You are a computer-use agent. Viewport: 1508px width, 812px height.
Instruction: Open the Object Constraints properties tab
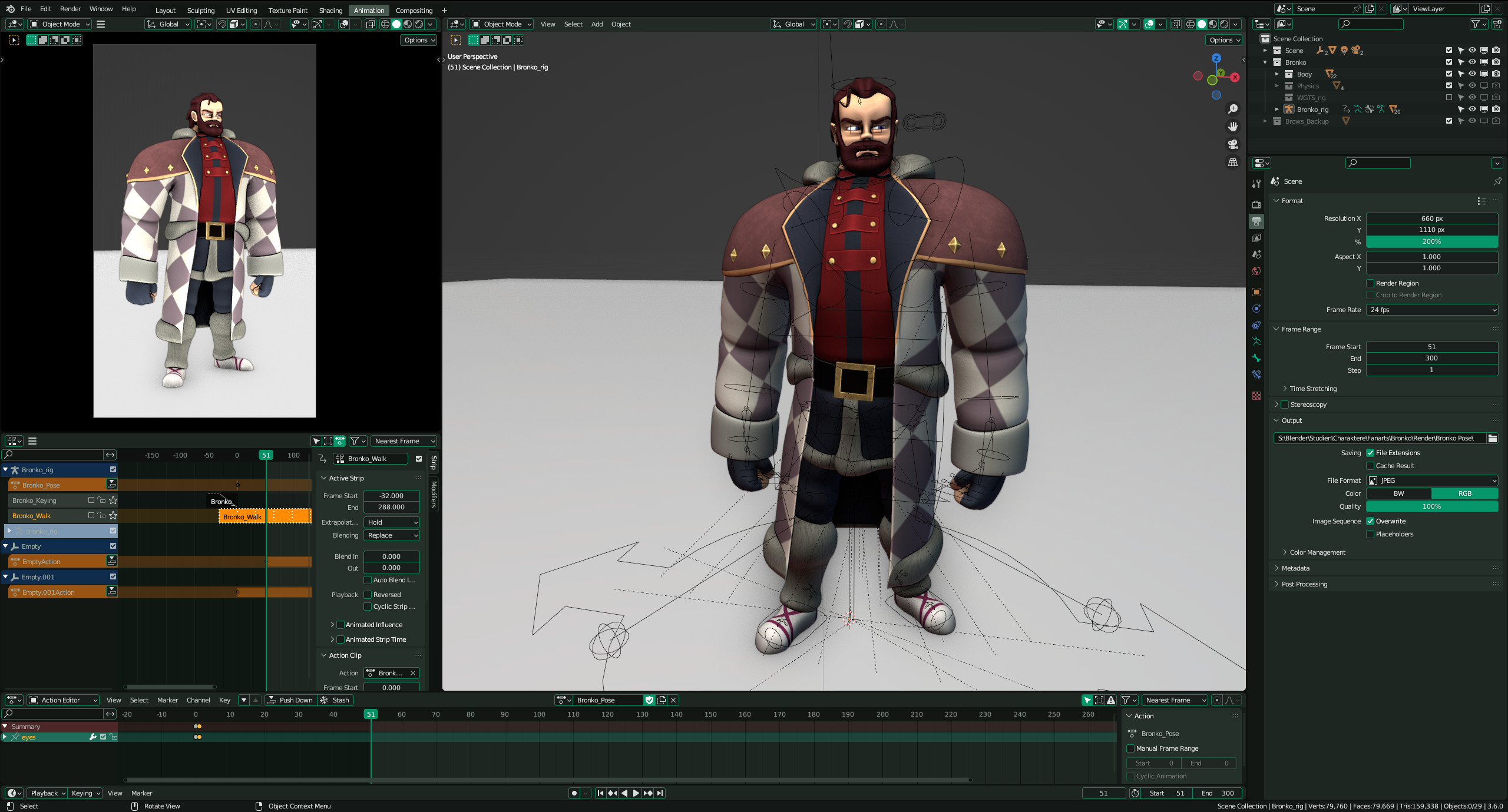(x=1256, y=325)
